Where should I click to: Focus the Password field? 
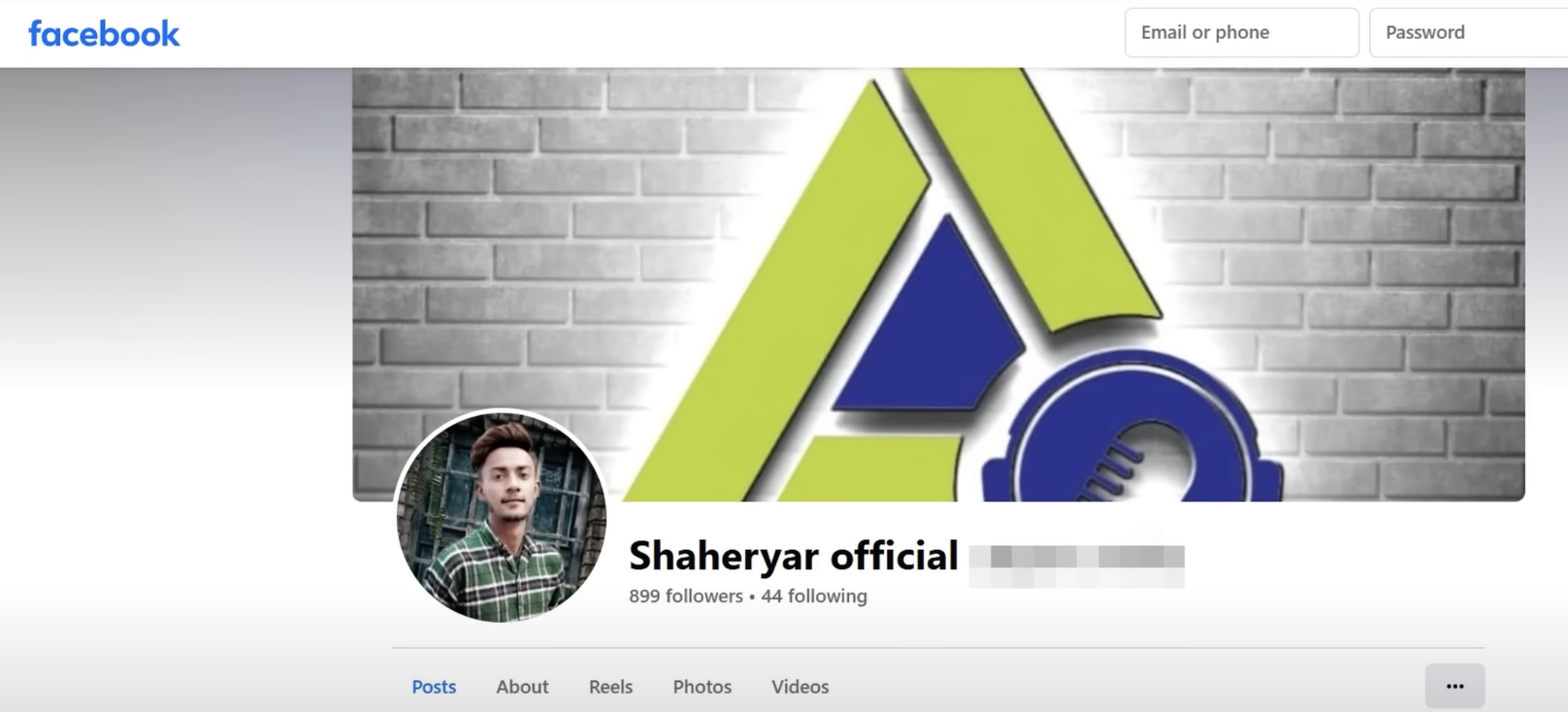pyautogui.click(x=1468, y=33)
